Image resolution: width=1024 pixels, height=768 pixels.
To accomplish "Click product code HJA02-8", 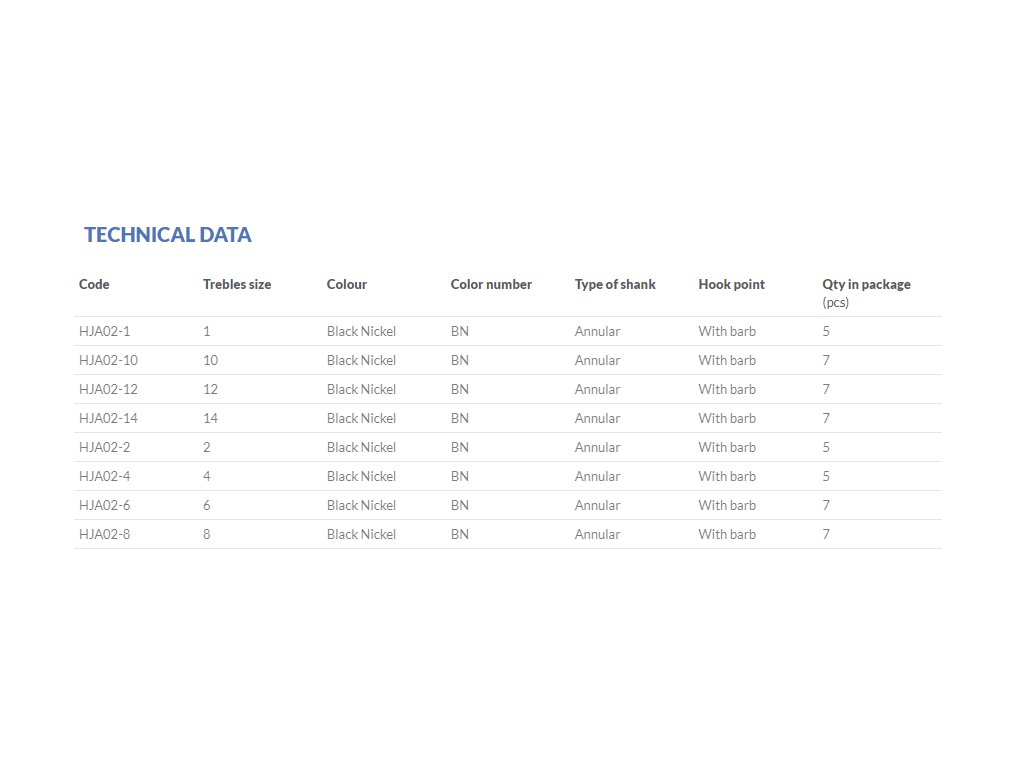I will click(105, 534).
